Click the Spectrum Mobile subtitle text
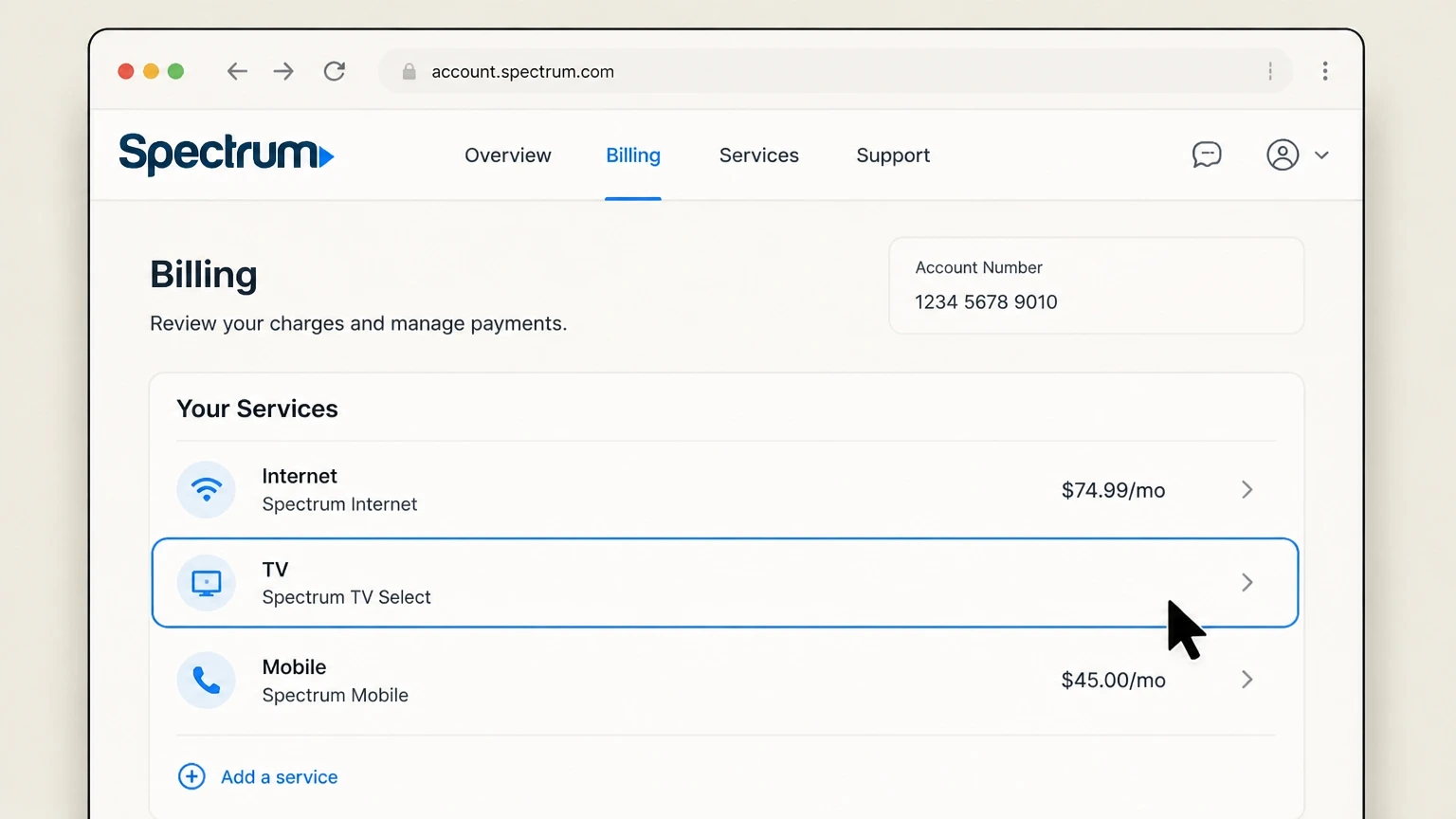Screen dimensions: 1456x819 (335, 695)
